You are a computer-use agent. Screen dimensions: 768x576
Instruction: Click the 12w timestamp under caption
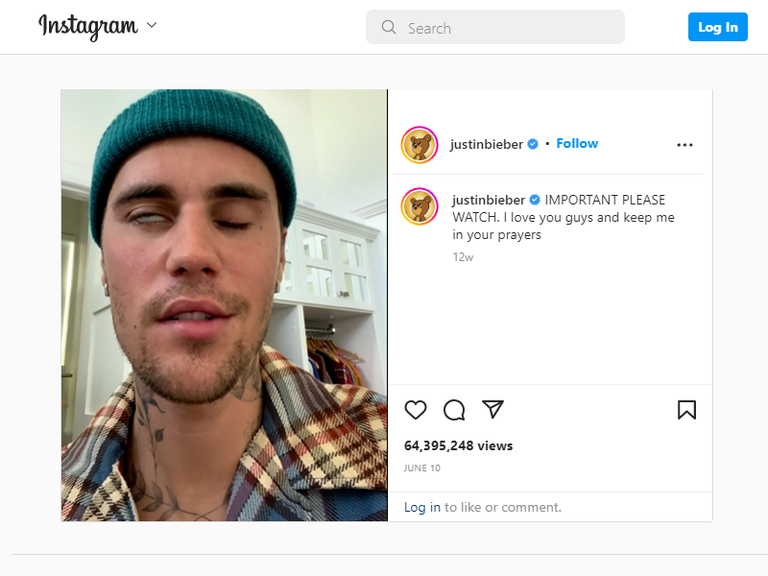click(x=463, y=257)
